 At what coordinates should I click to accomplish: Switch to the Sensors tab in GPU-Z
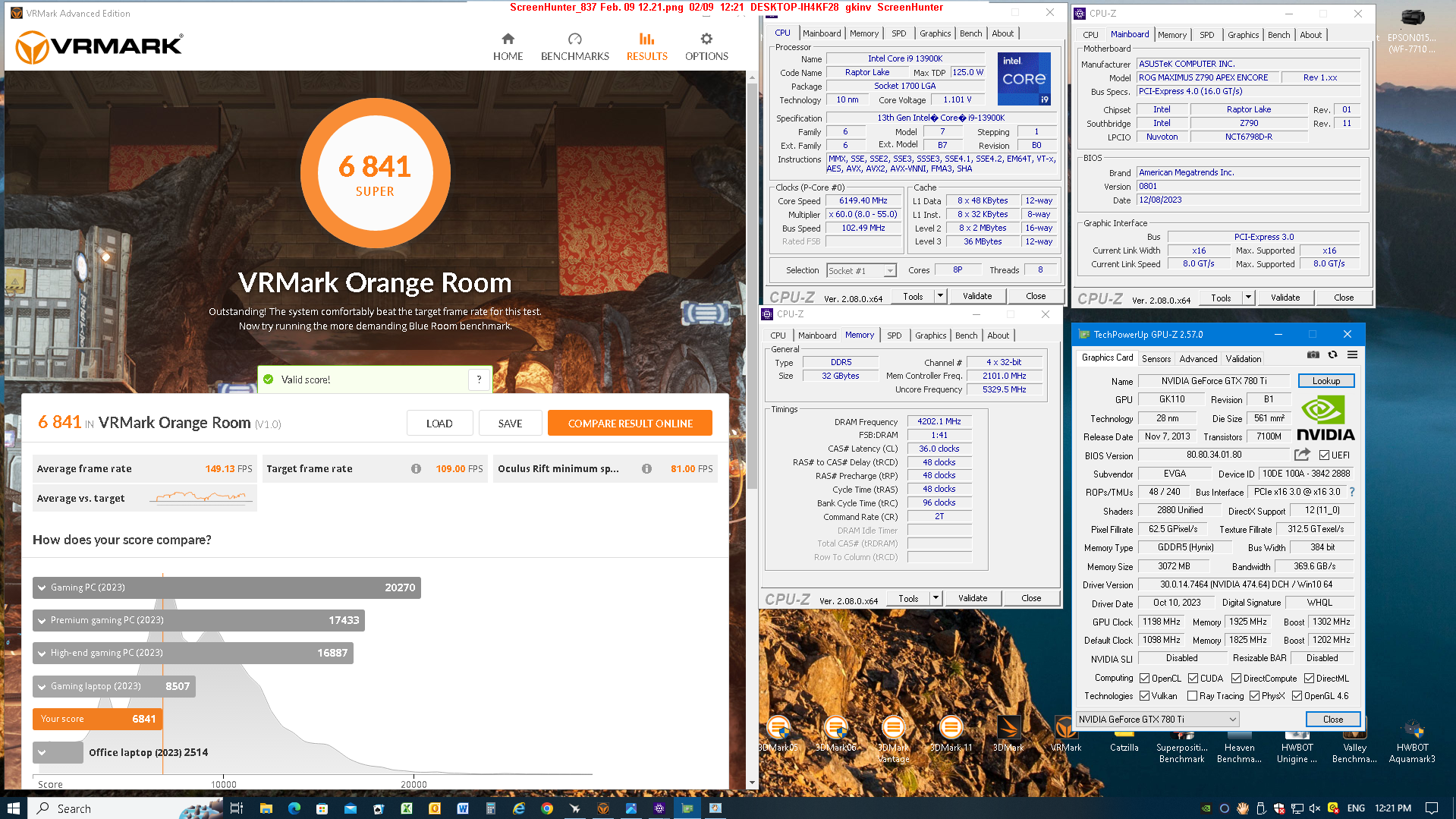coord(1156,358)
